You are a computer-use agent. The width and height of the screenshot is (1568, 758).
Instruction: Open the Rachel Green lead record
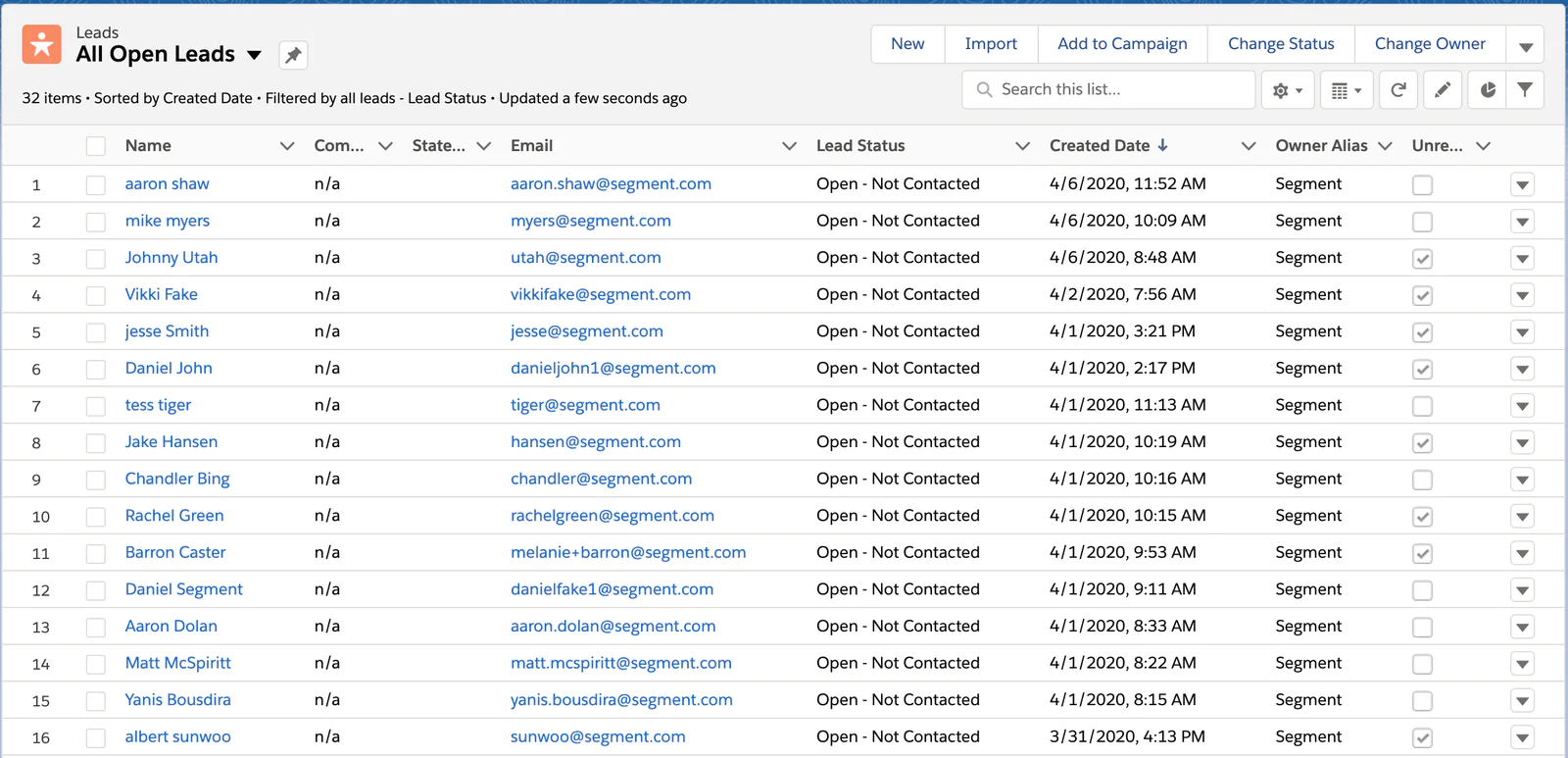tap(174, 516)
